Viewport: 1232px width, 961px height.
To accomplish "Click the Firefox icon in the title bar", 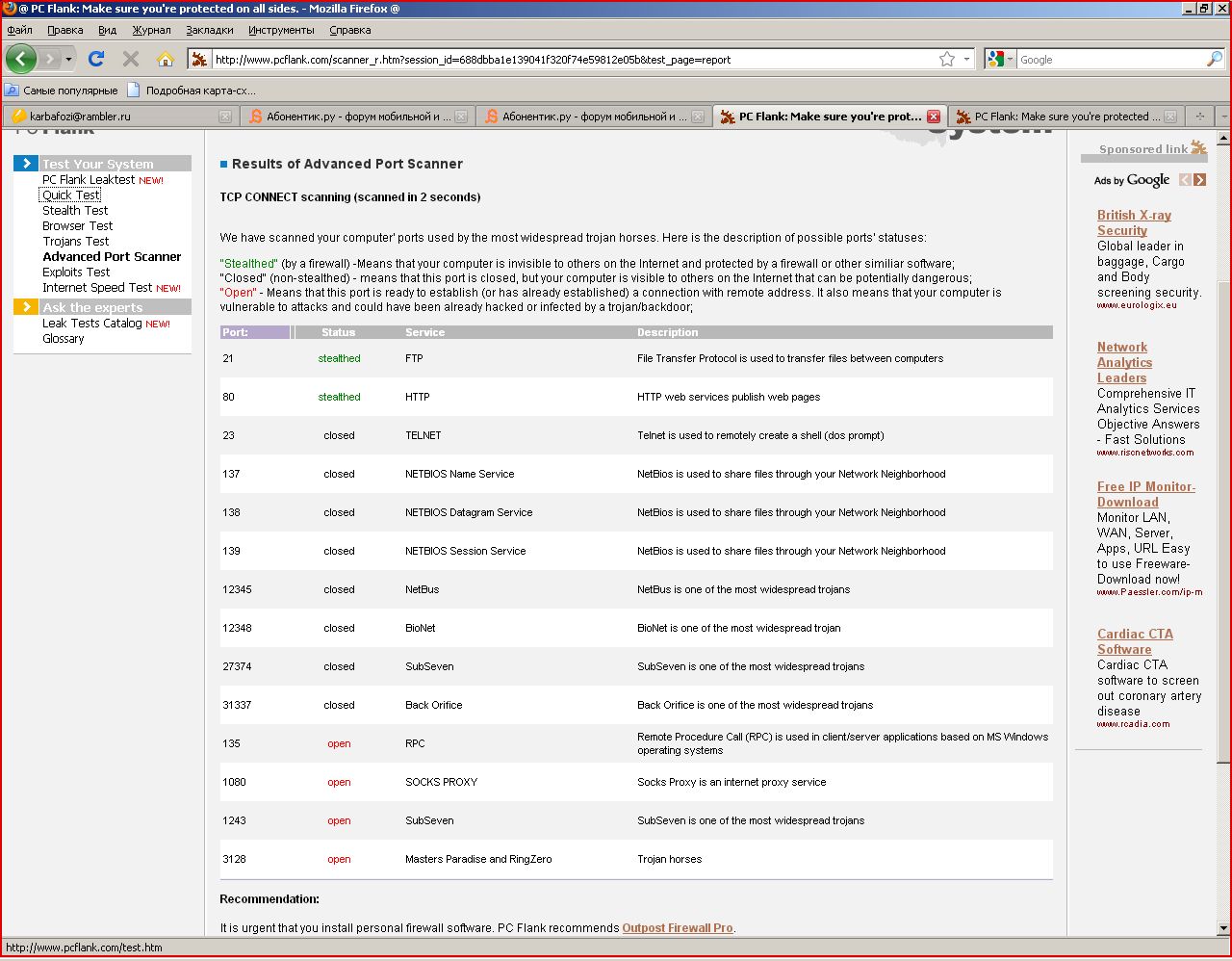I will 10,8.
